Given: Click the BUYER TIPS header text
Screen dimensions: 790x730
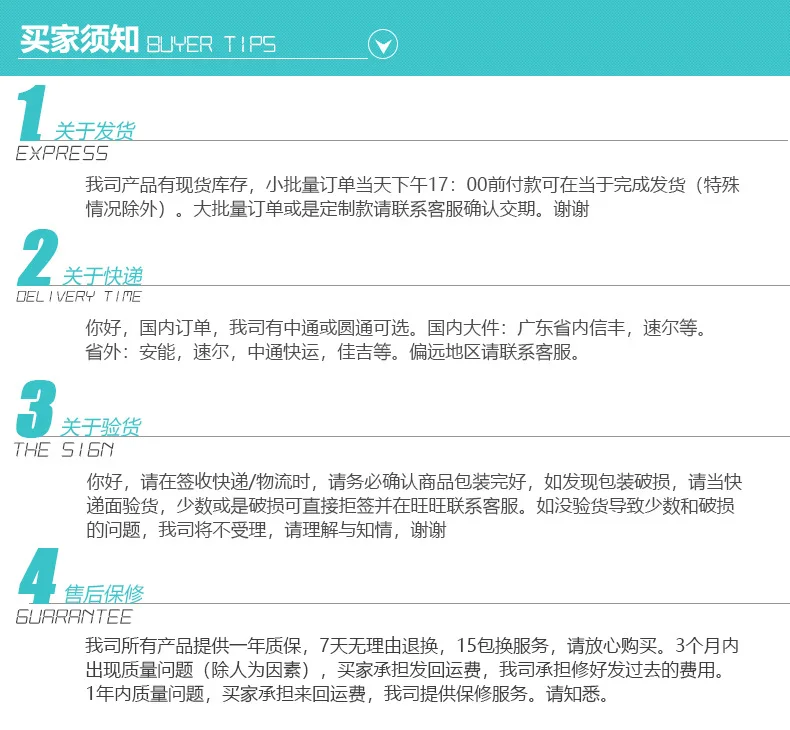Looking at the screenshot, I should [x=211, y=44].
